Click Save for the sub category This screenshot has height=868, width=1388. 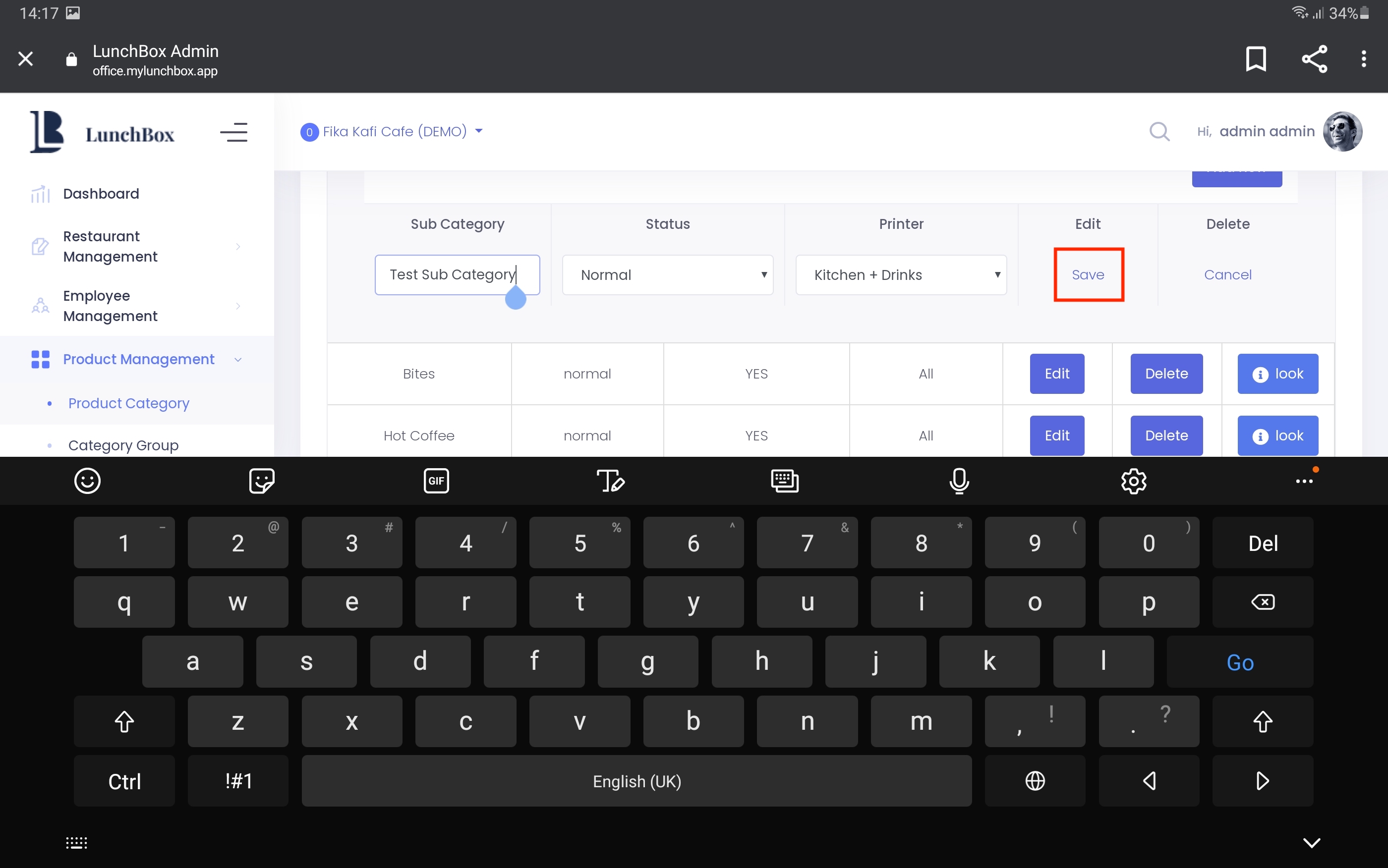(x=1088, y=275)
